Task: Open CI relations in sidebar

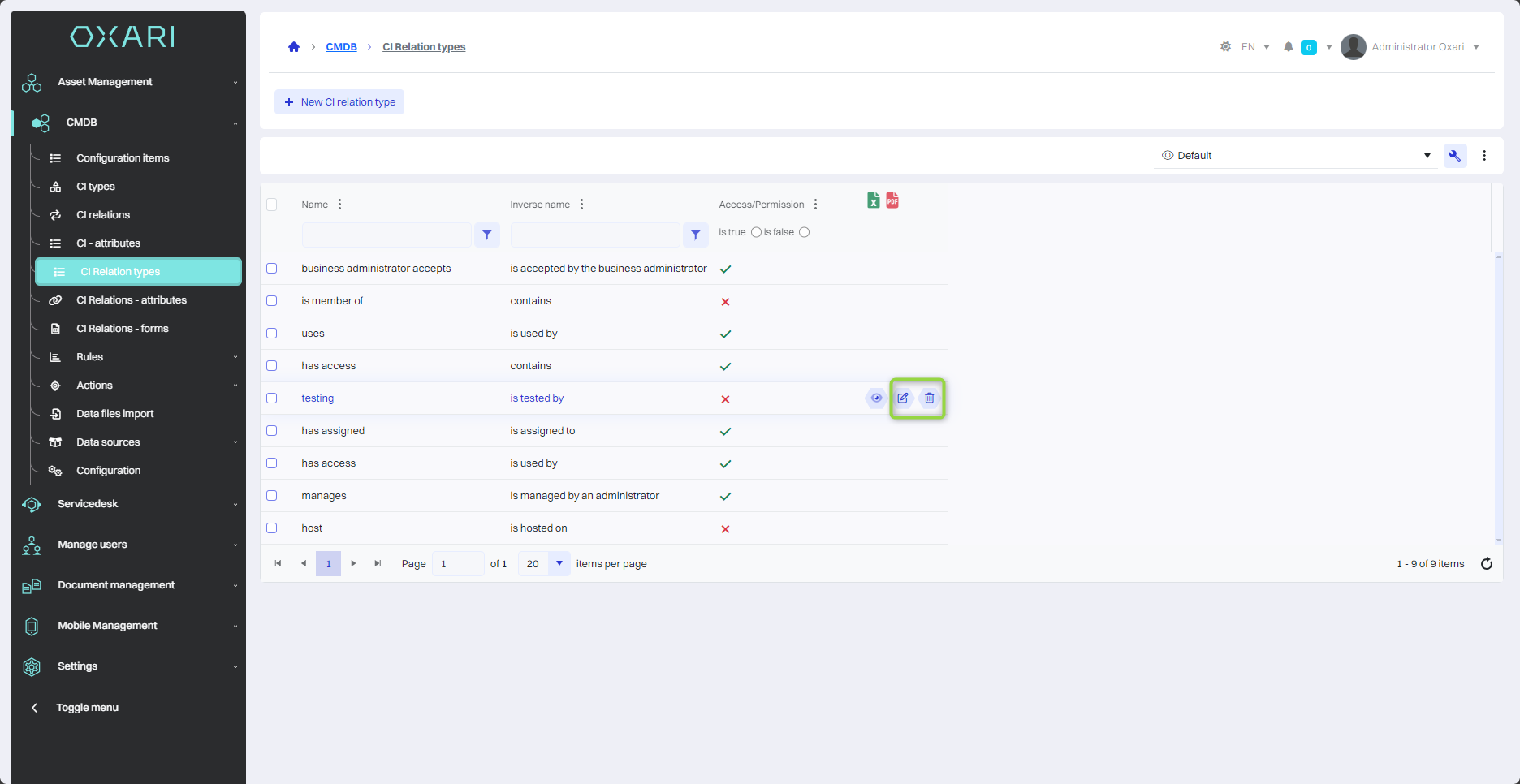Action: click(x=103, y=215)
